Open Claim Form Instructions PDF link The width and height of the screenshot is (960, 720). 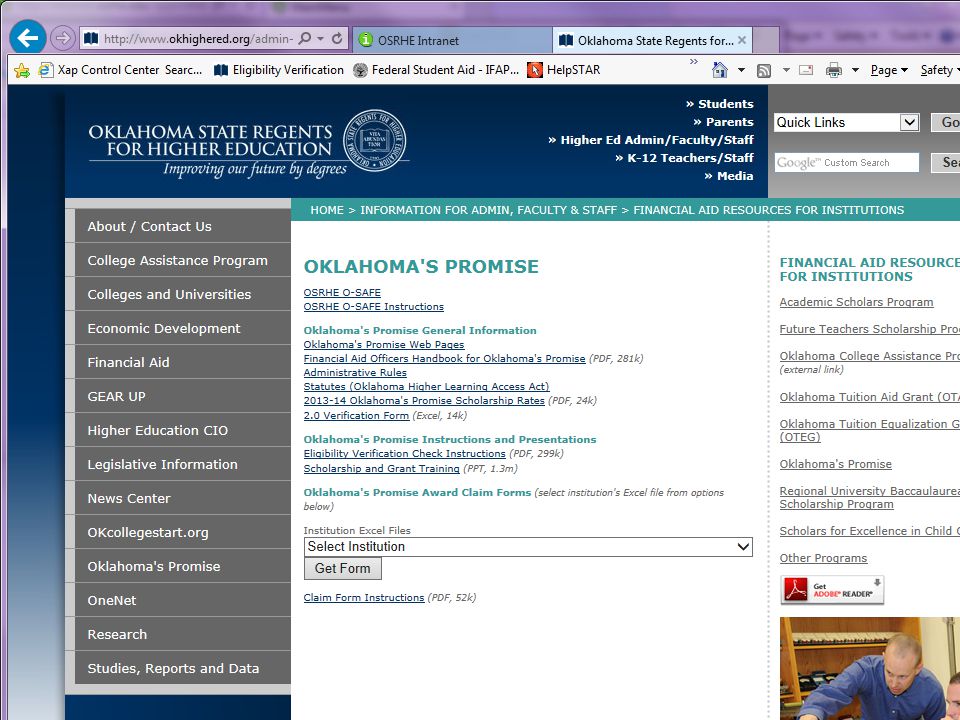click(x=364, y=598)
